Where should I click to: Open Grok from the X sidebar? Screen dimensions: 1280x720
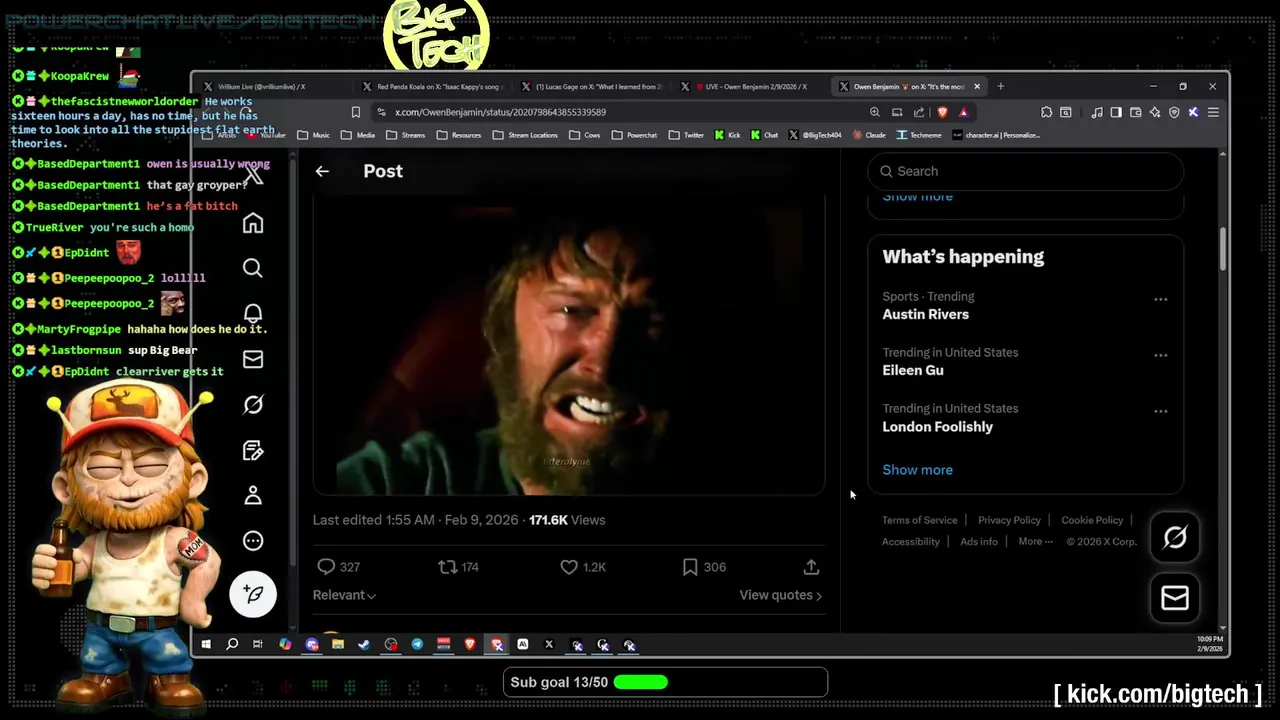point(253,404)
